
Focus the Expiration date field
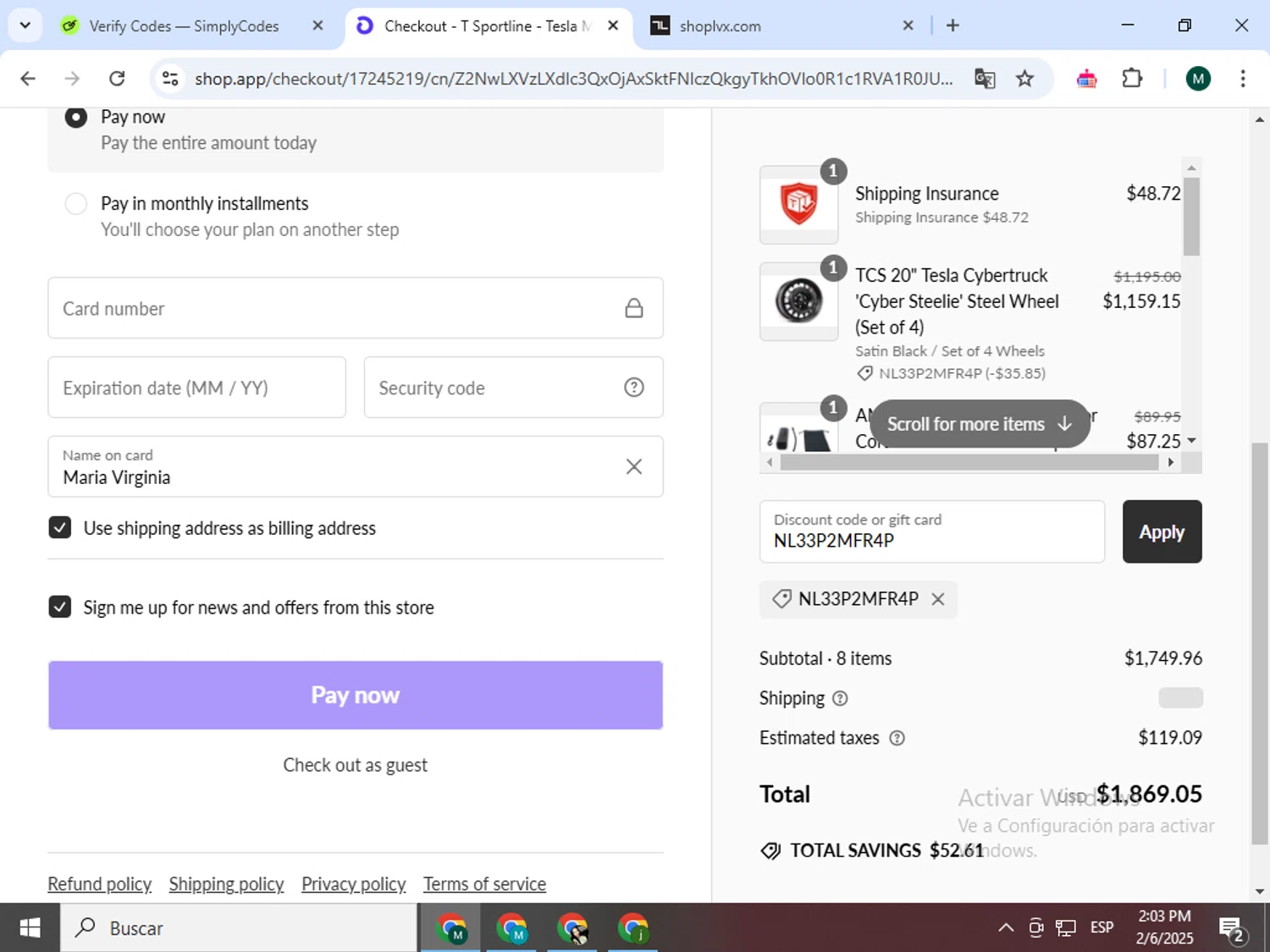pos(197,388)
